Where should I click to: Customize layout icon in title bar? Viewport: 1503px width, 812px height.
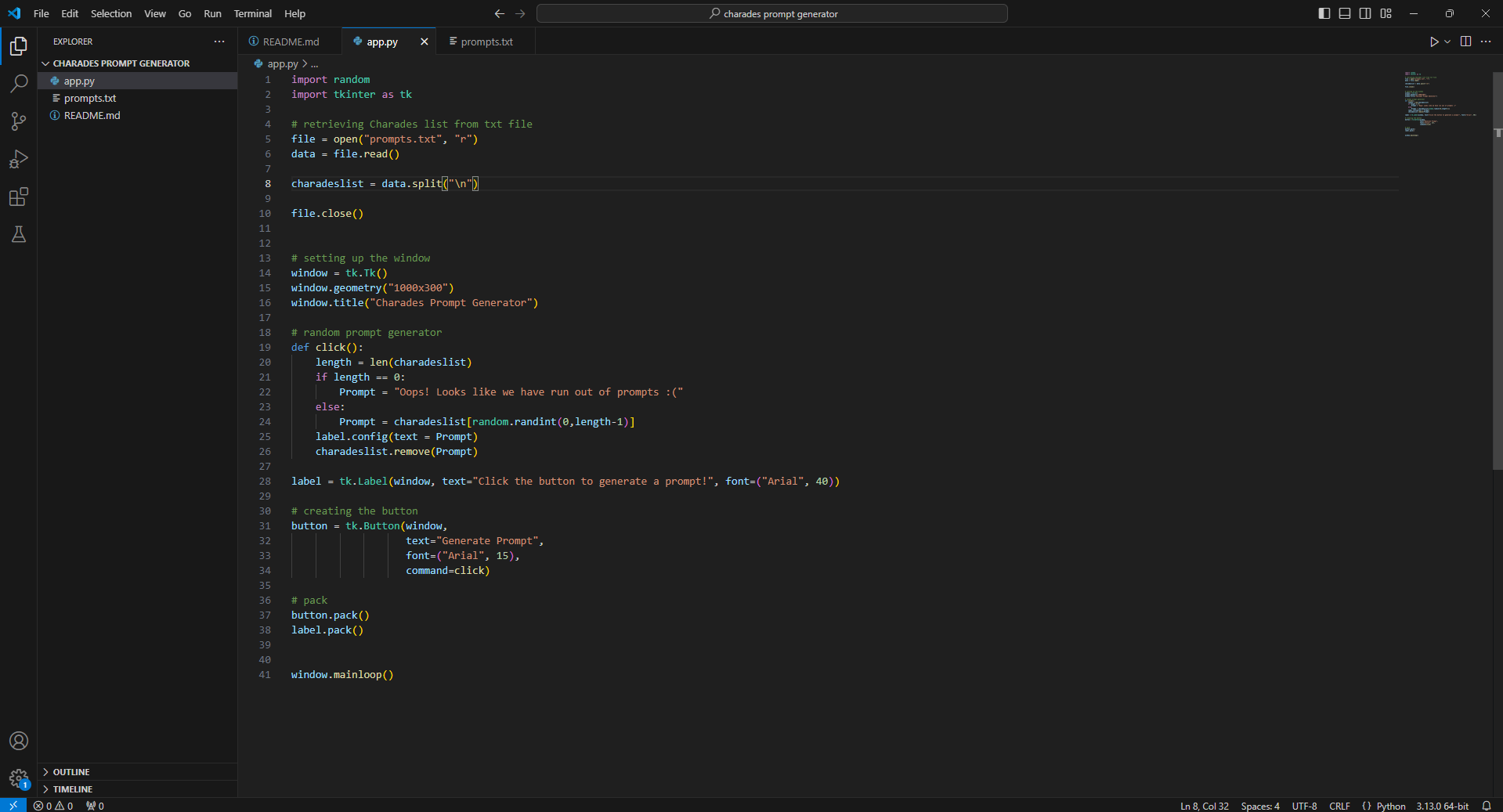pyautogui.click(x=1386, y=13)
